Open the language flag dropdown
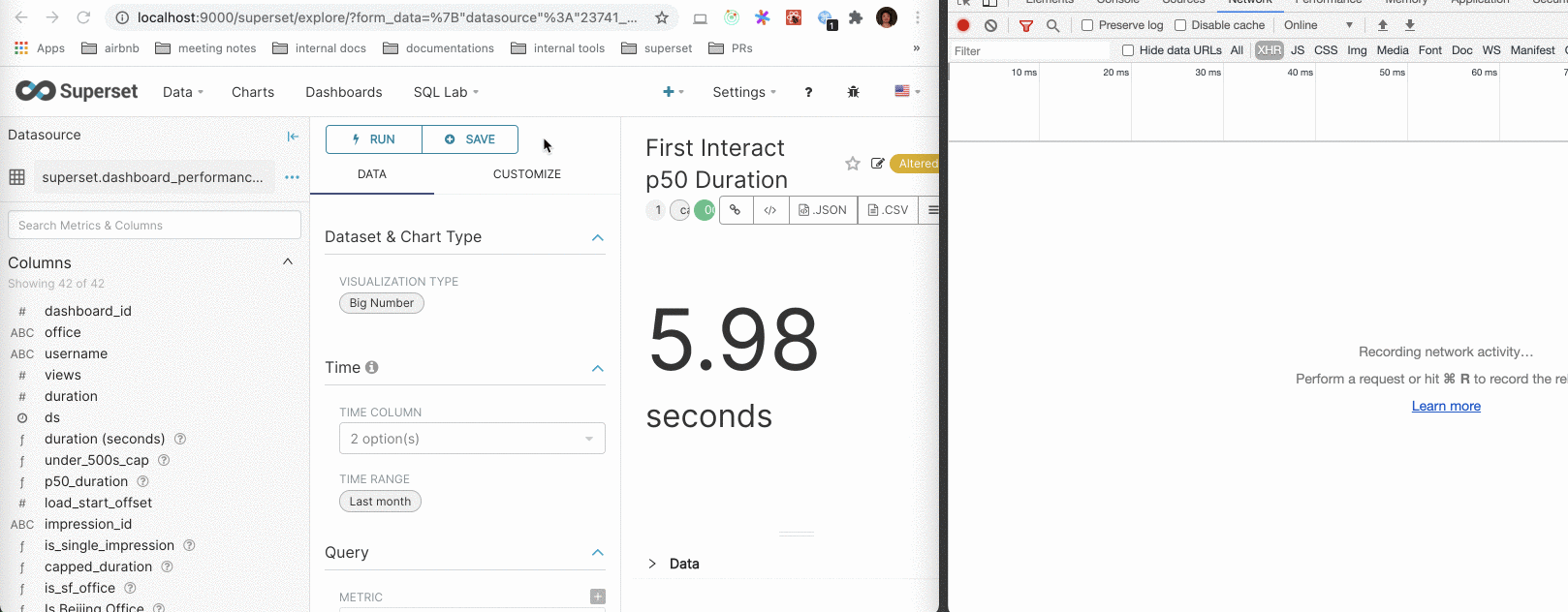Screen dimensions: 1568x612 pyautogui.click(x=907, y=91)
